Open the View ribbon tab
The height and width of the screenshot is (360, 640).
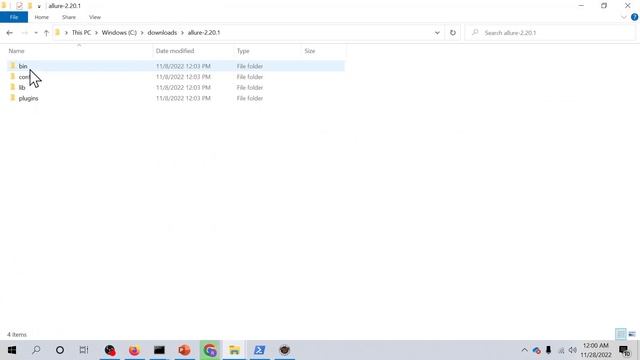(x=95, y=17)
